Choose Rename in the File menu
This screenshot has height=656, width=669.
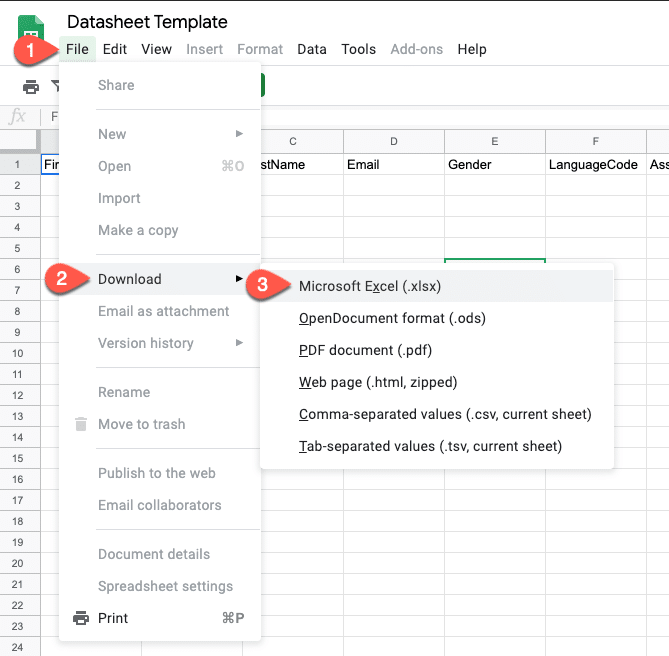tap(160, 392)
